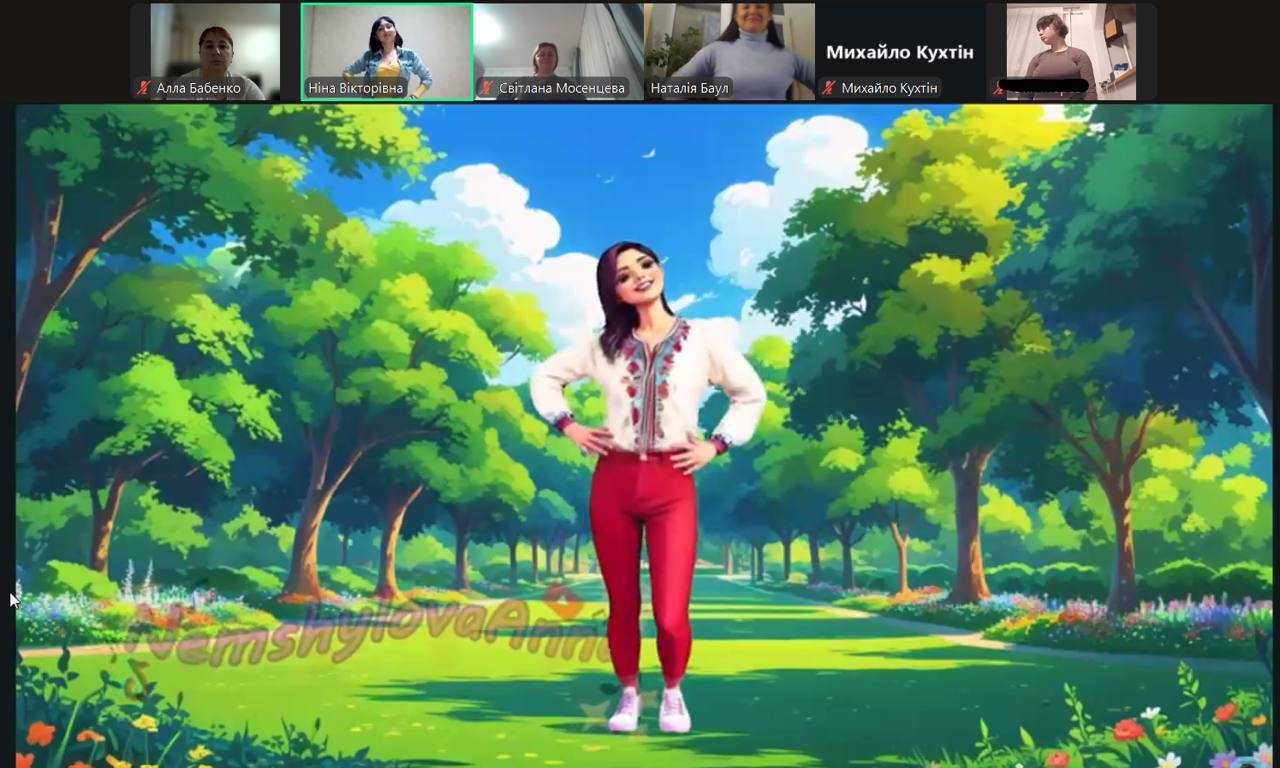Click the large Михайло Кухтін camera-off name
The image size is (1280, 768).
point(899,52)
